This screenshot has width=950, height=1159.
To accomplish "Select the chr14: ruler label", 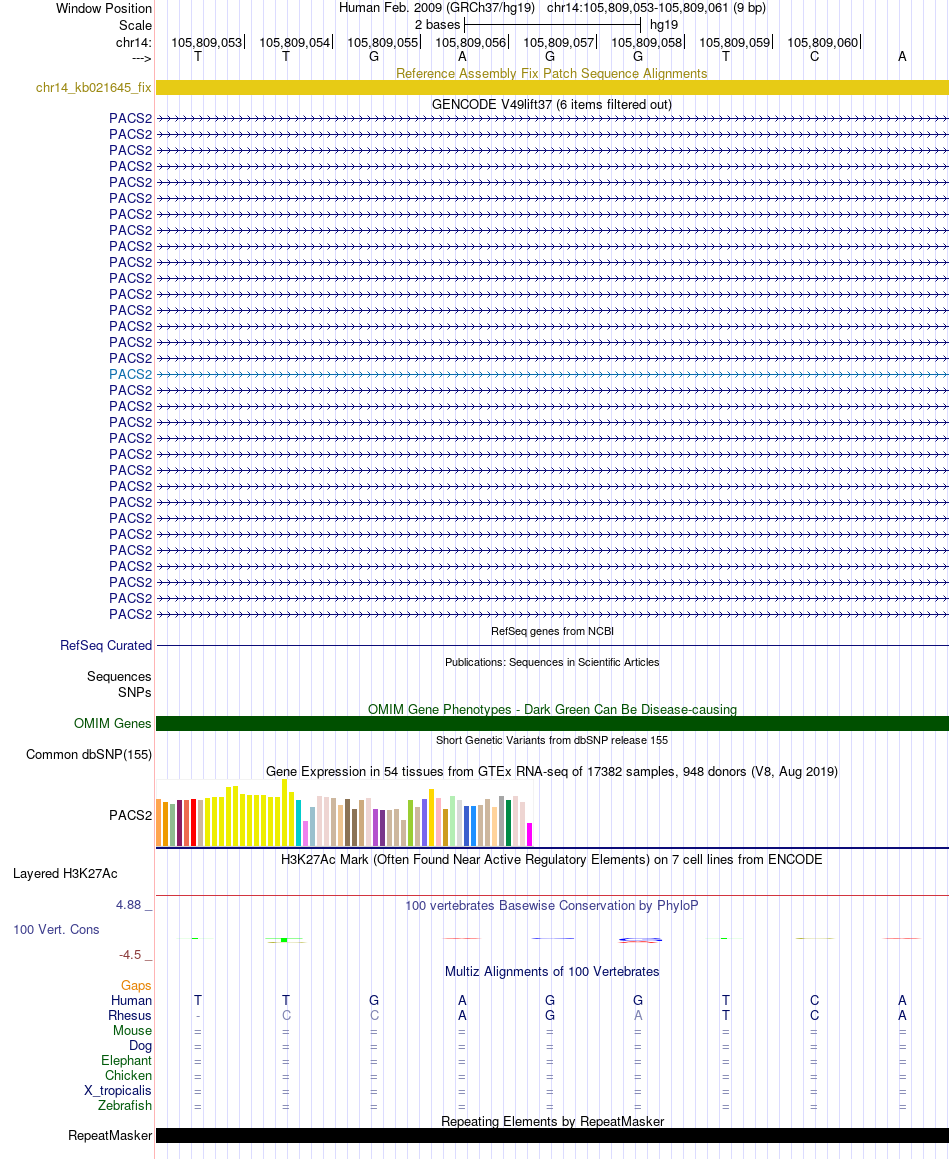I will point(133,42).
